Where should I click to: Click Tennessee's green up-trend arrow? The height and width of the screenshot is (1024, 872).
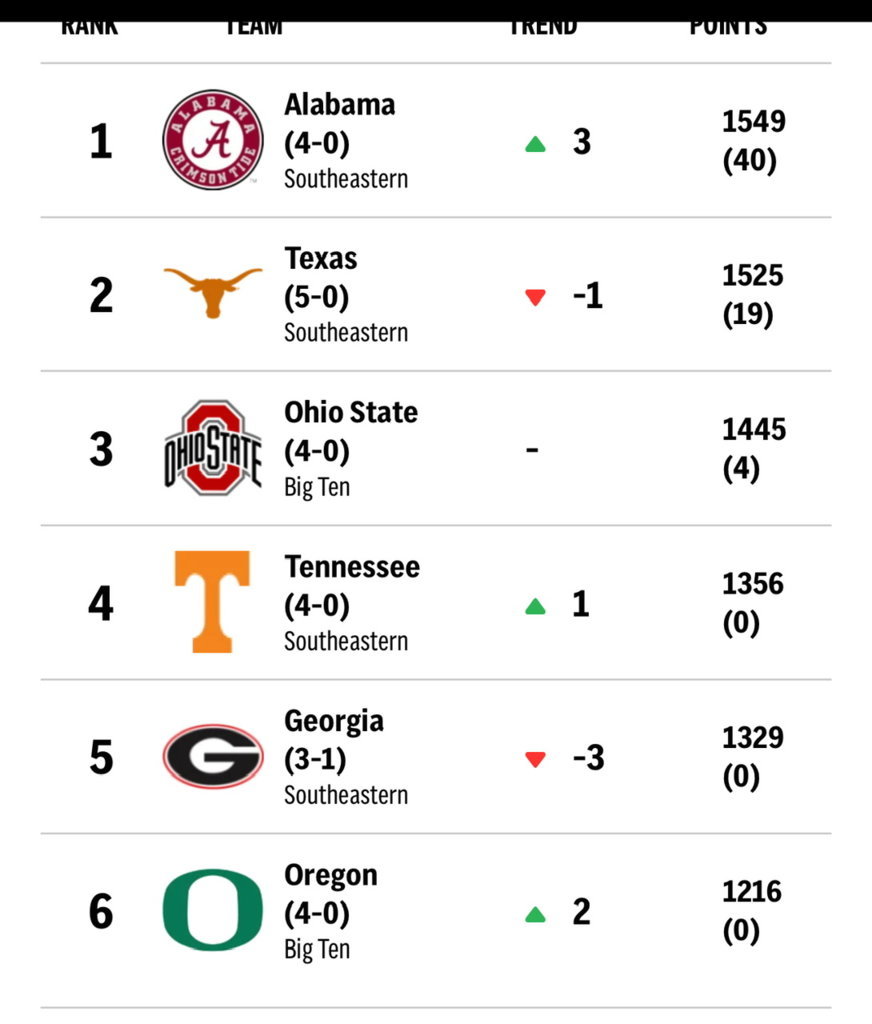pyautogui.click(x=535, y=607)
